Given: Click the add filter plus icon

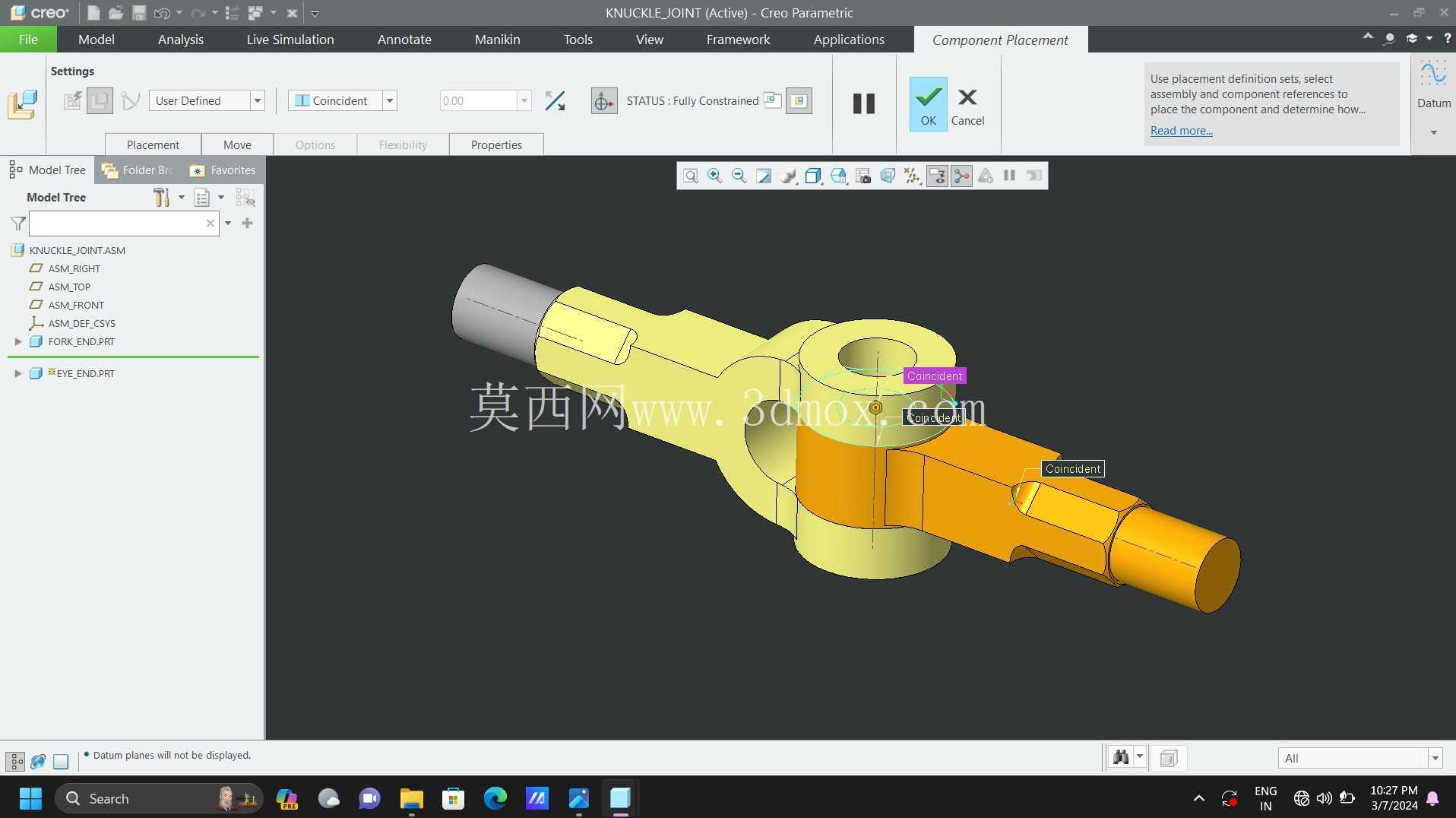Looking at the screenshot, I should click(247, 224).
